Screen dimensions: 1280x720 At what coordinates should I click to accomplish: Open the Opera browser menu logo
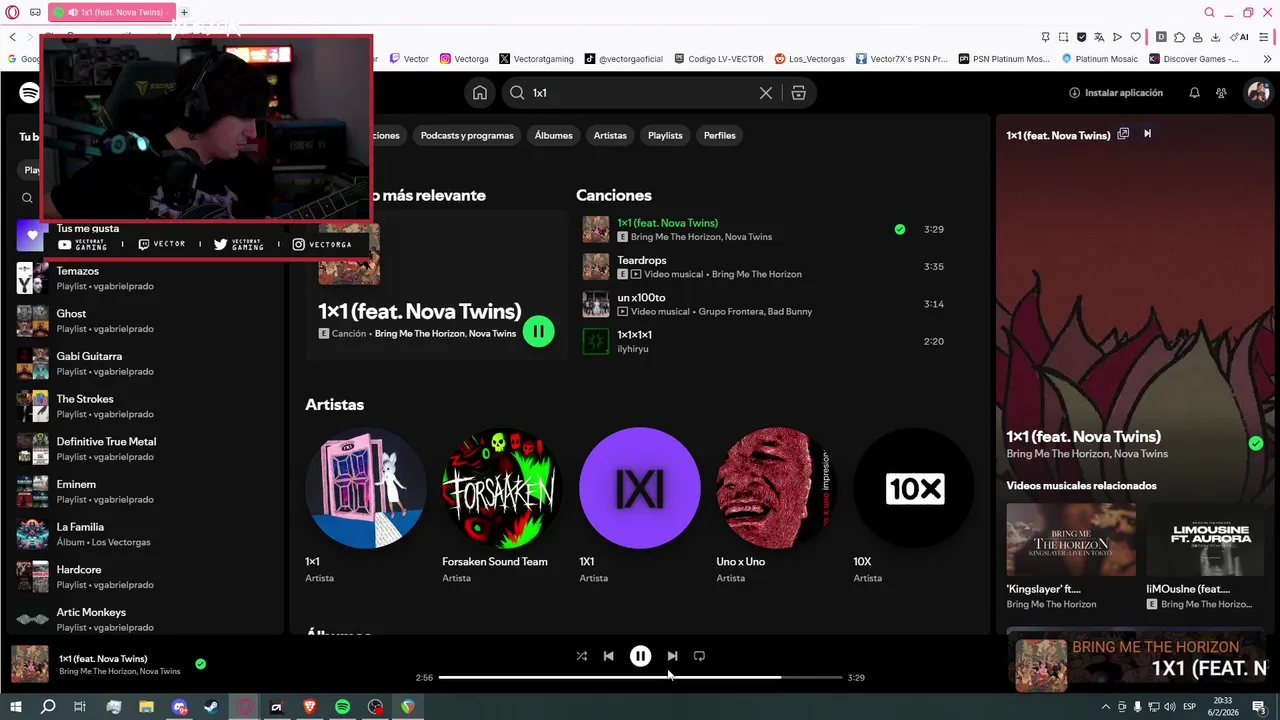(x=12, y=12)
